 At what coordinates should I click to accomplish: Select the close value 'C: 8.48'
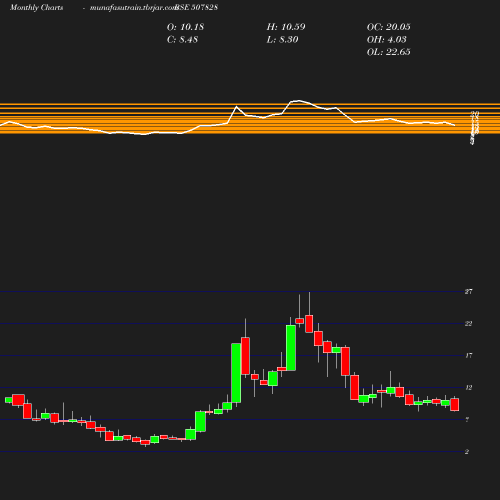(182, 40)
